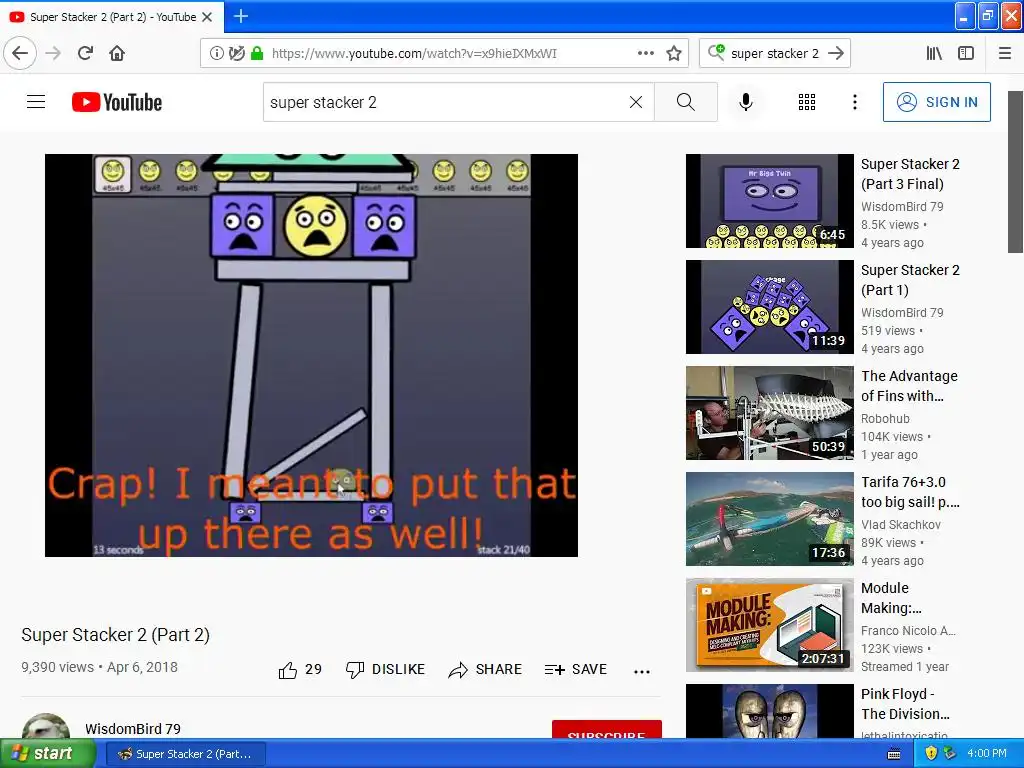This screenshot has width=1024, height=768.
Task: Select the Super Stacker 2 (Part 2) browser tab
Action: (112, 17)
